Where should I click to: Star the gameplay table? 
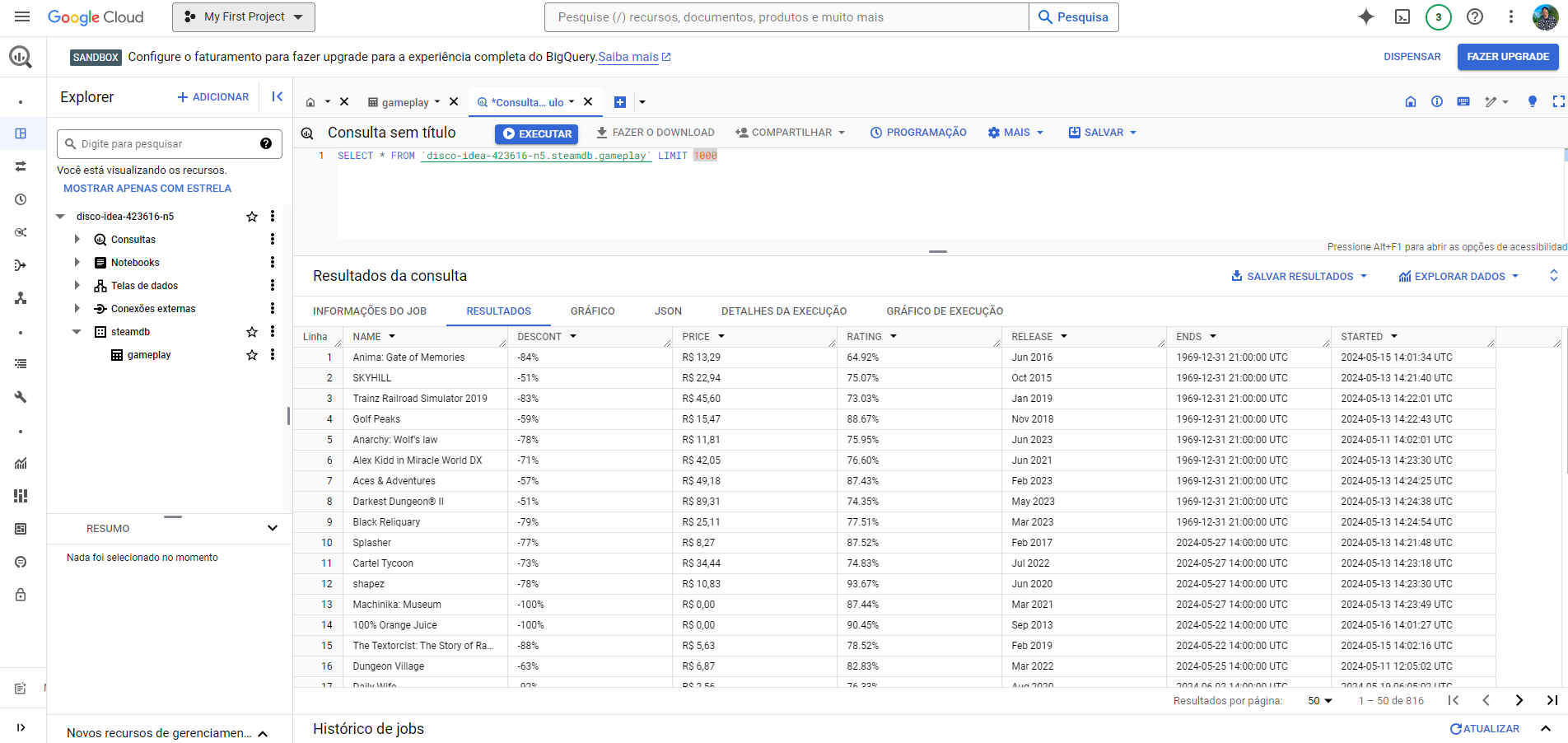pos(252,355)
